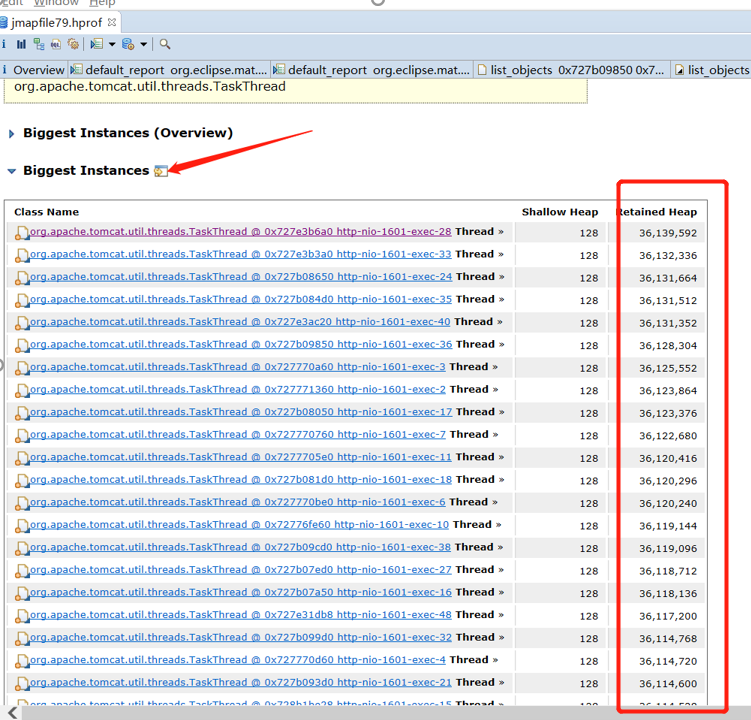Click the horizontal scrollbar left arrow
751x720 pixels.
(12, 713)
